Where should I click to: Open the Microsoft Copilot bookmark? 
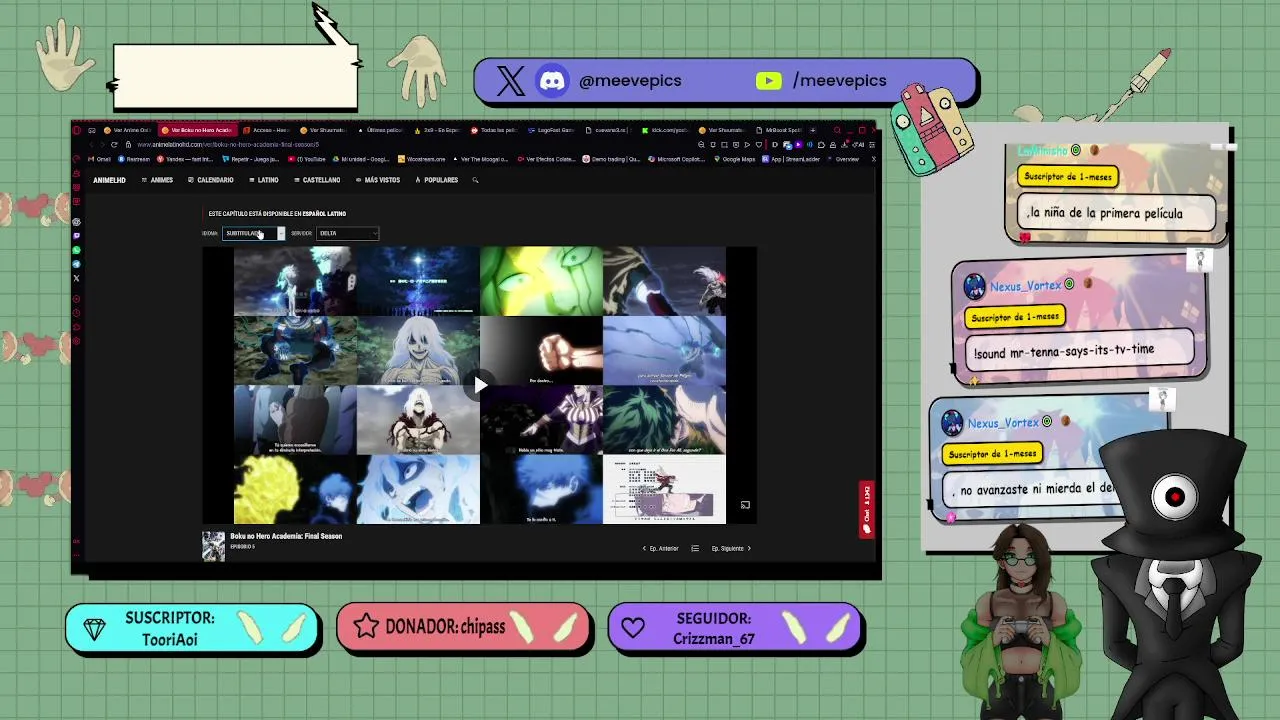(676, 159)
